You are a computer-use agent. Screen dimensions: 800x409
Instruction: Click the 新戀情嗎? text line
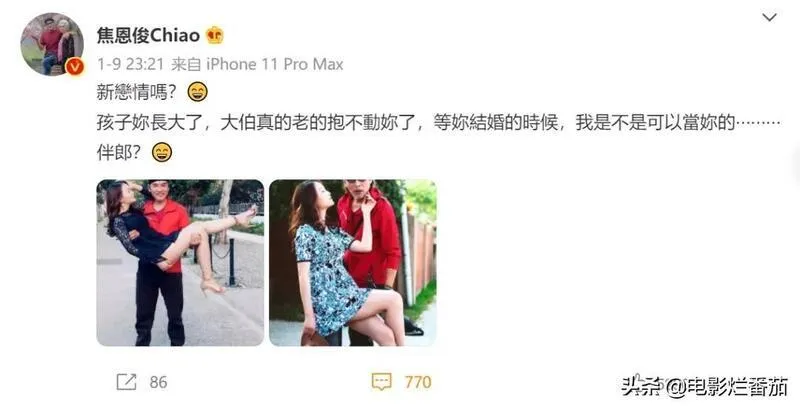pos(137,92)
